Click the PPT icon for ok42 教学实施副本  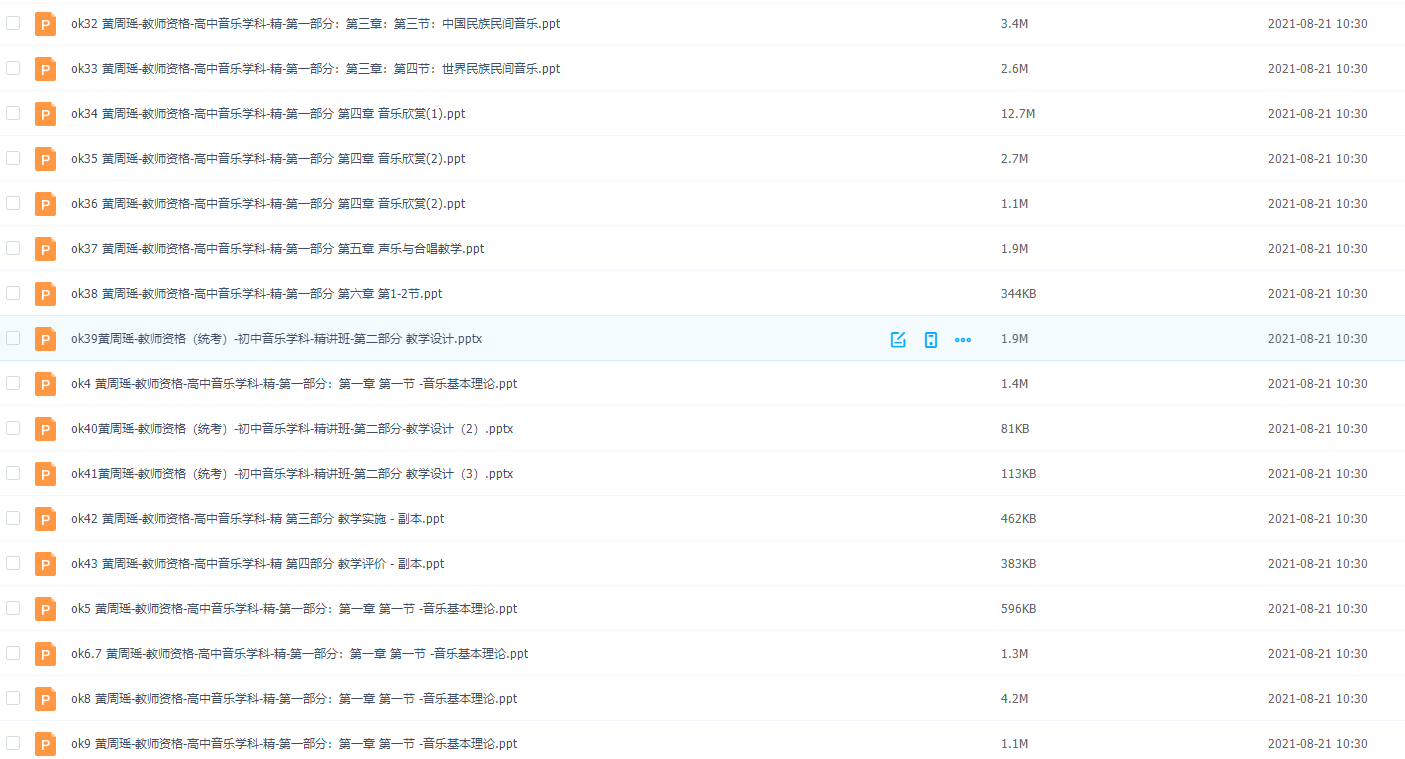[45, 518]
